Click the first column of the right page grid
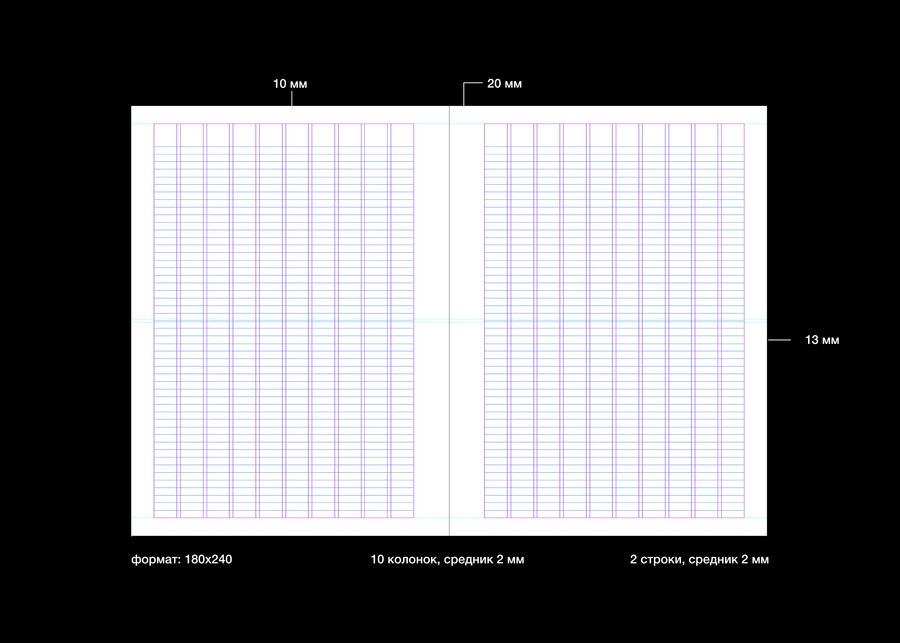This screenshot has height=643, width=900. (496, 321)
